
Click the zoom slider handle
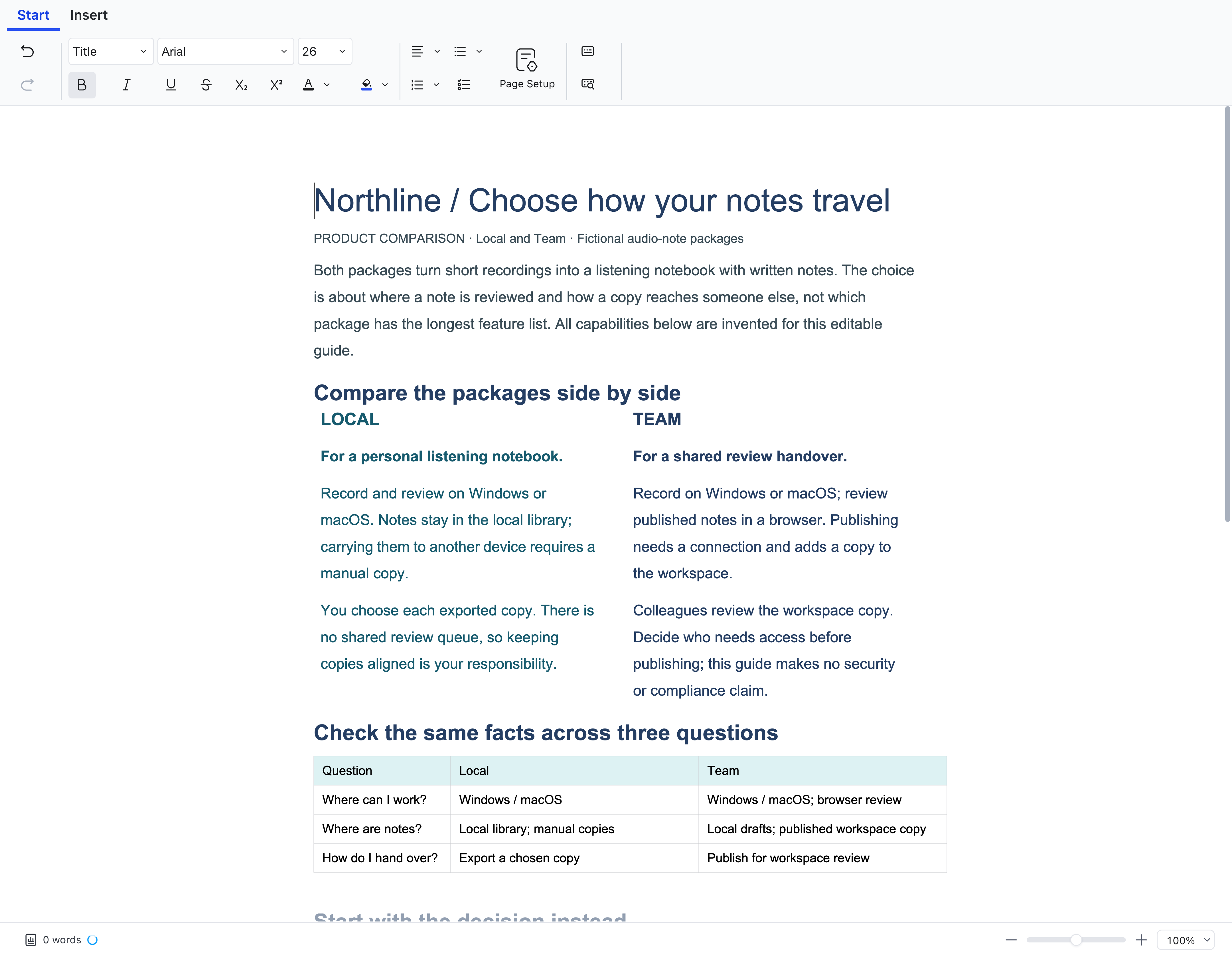click(1076, 940)
